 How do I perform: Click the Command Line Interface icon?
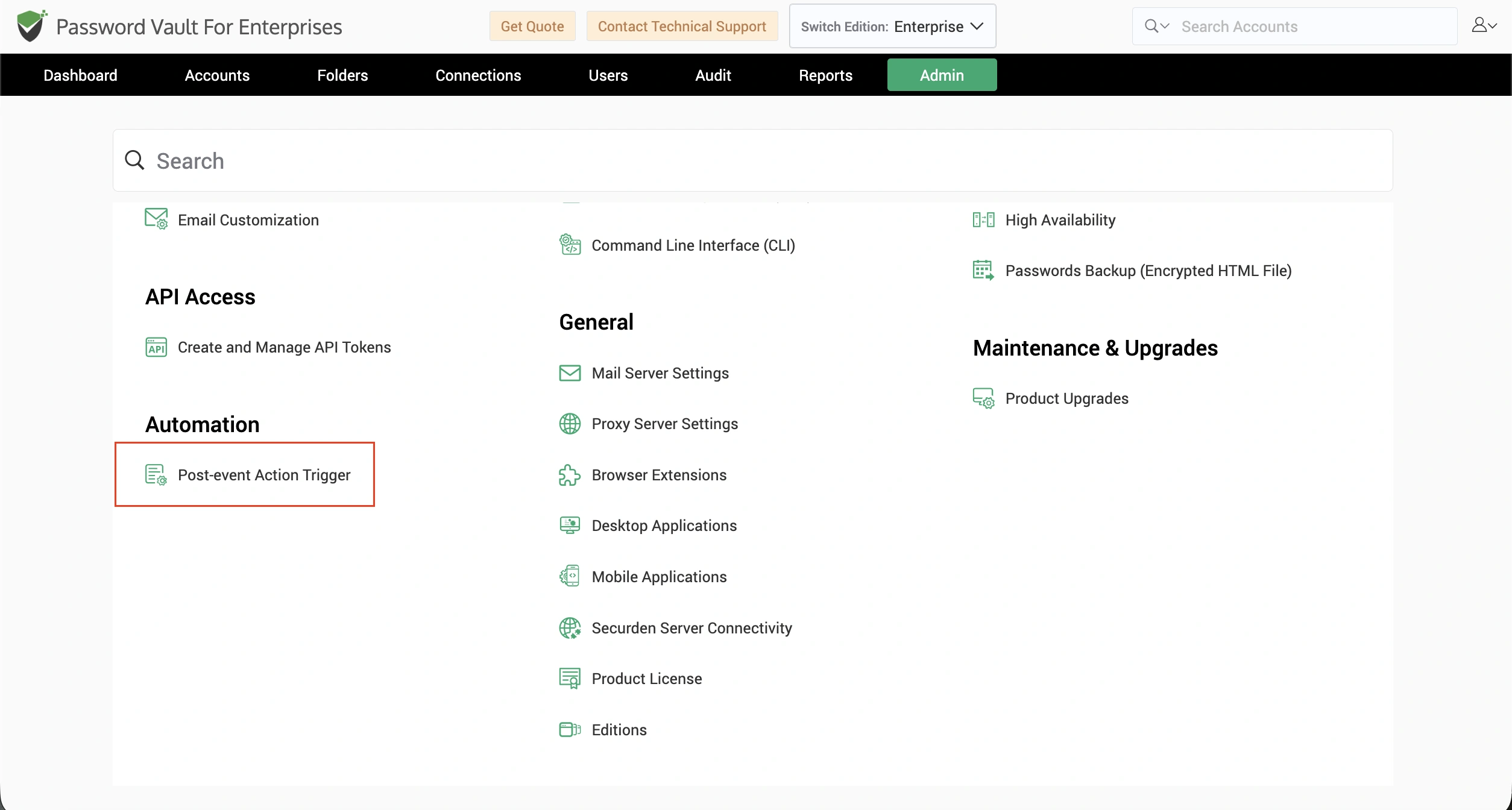(x=570, y=245)
